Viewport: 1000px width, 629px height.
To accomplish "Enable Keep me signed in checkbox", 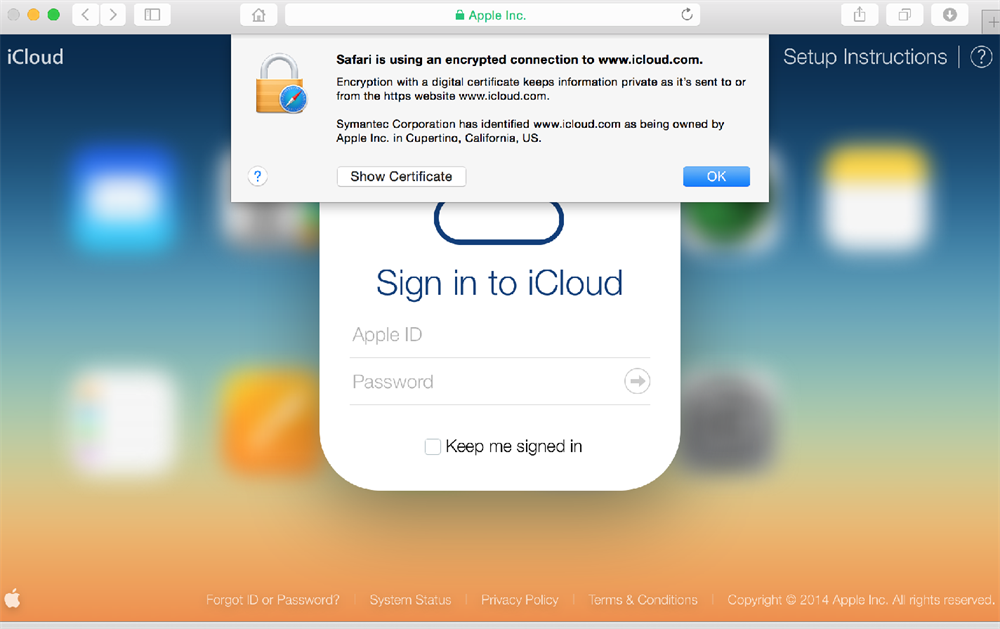I will coord(433,447).
